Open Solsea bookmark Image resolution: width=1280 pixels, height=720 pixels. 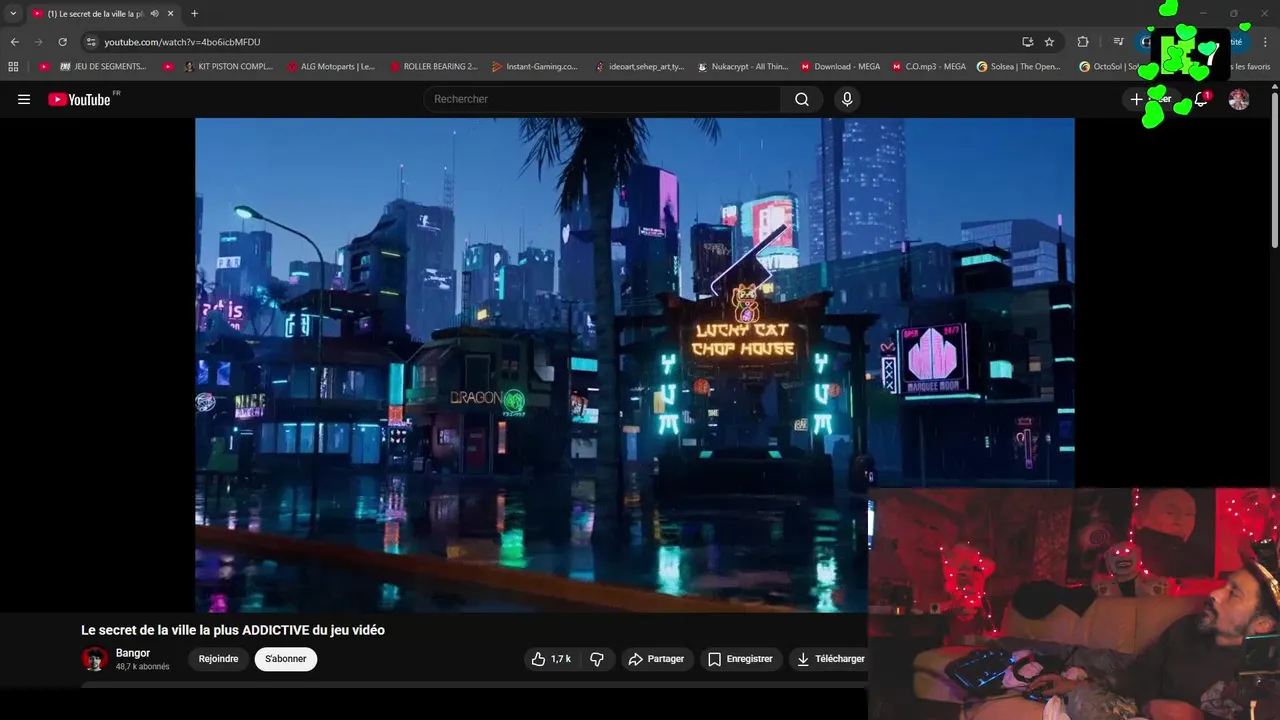click(1018, 67)
